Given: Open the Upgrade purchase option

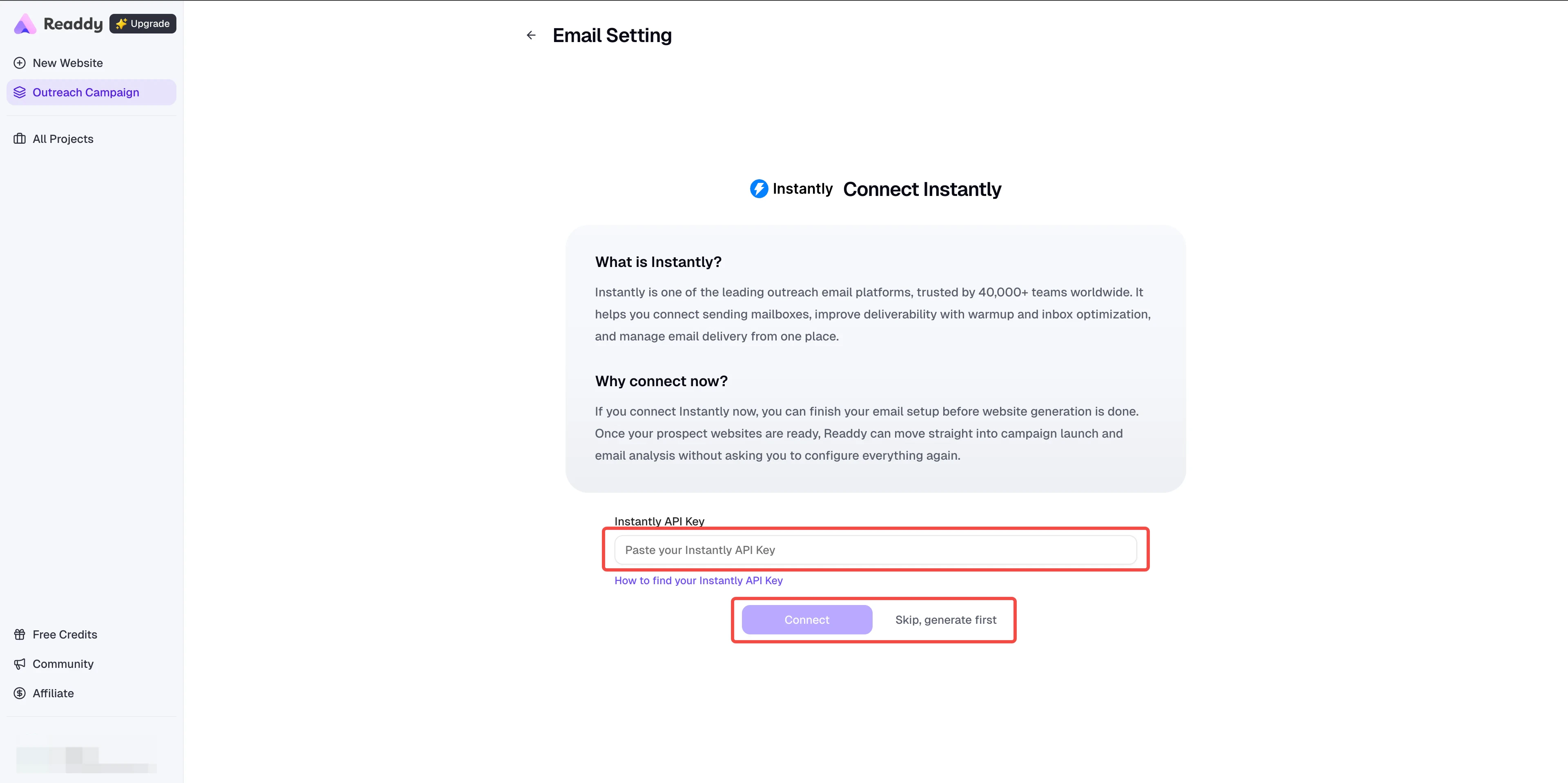Looking at the screenshot, I should coord(143,24).
